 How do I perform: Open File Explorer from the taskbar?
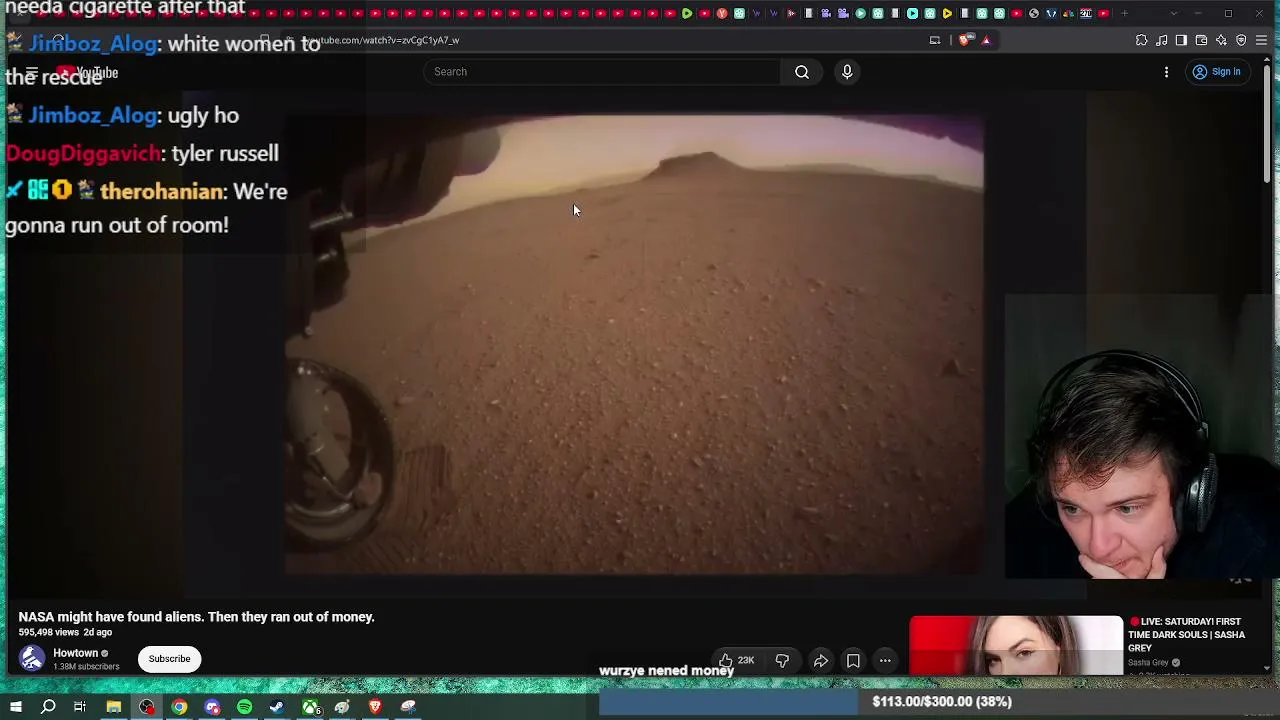click(x=114, y=707)
